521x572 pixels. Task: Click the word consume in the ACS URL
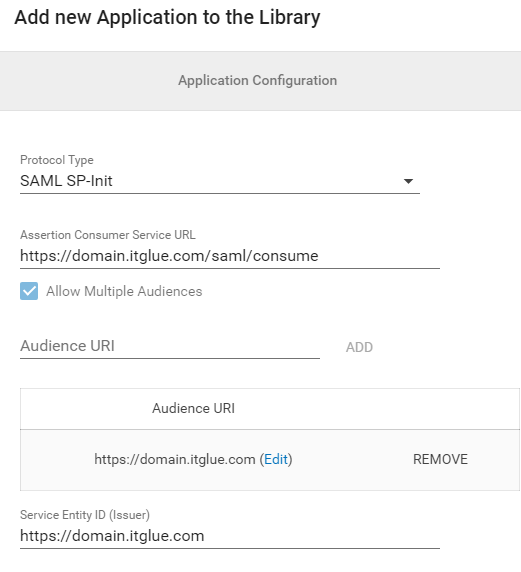point(286,256)
